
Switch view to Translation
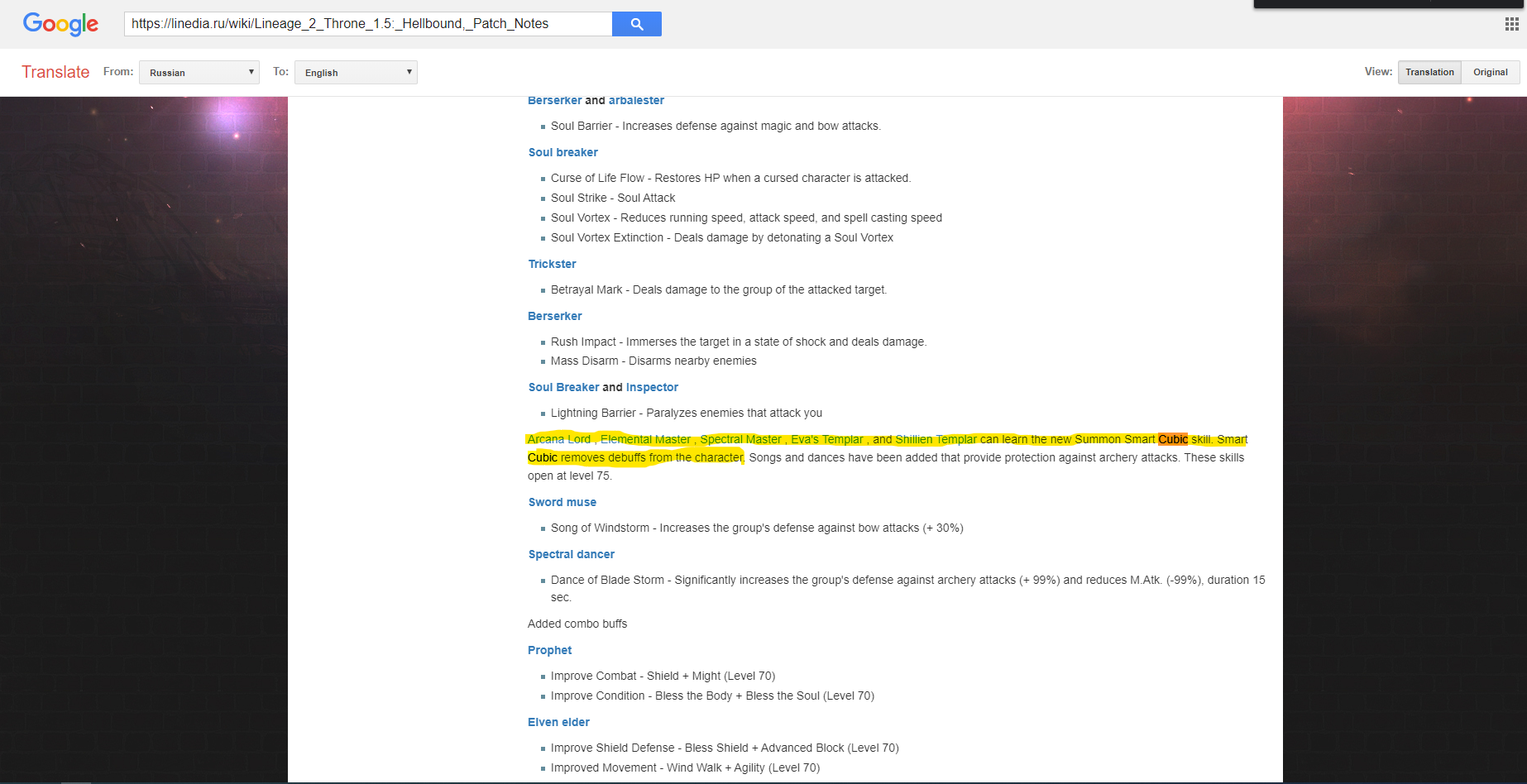pos(1429,72)
